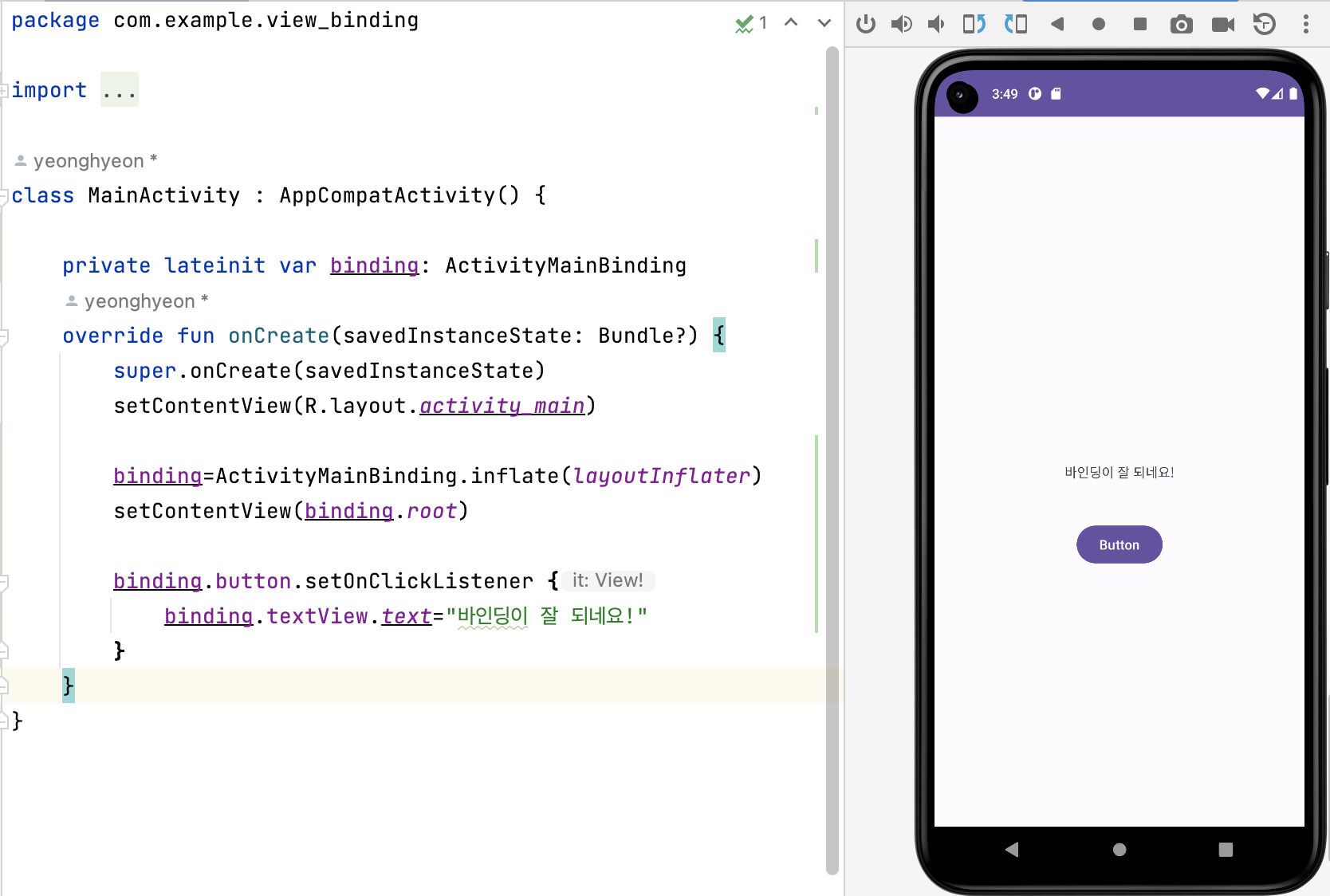This screenshot has height=896, width=1330.
Task: Click the emulator power button icon
Action: coord(866,24)
